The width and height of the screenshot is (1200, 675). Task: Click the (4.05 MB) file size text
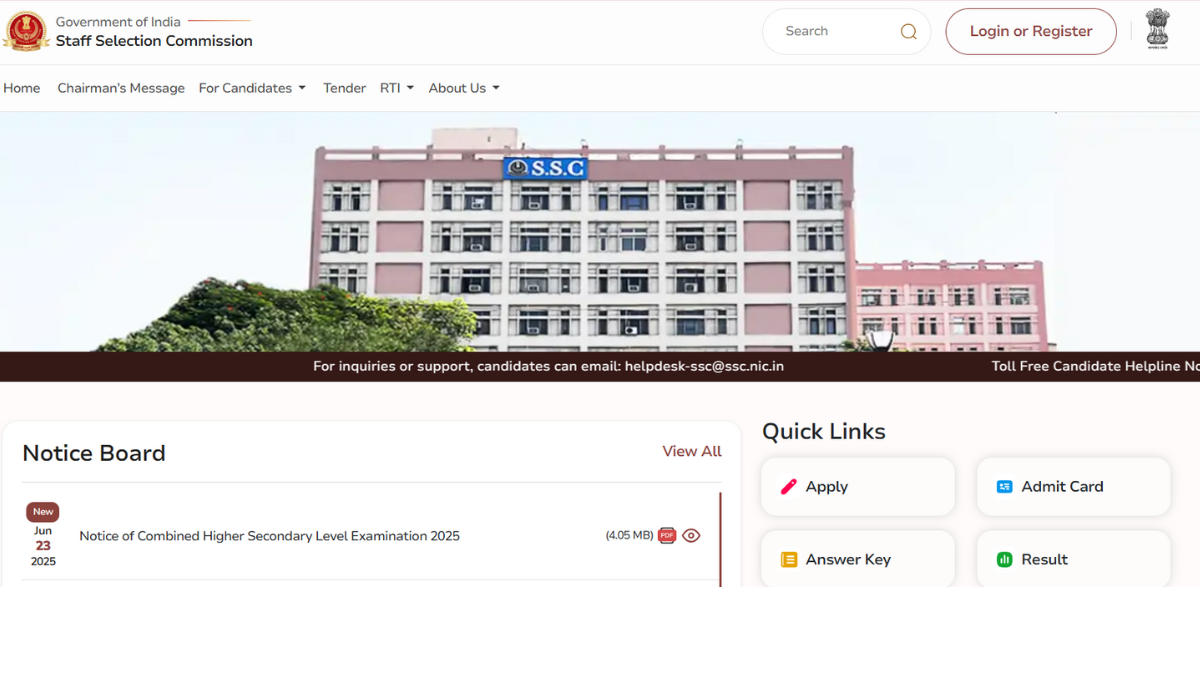[x=629, y=536]
